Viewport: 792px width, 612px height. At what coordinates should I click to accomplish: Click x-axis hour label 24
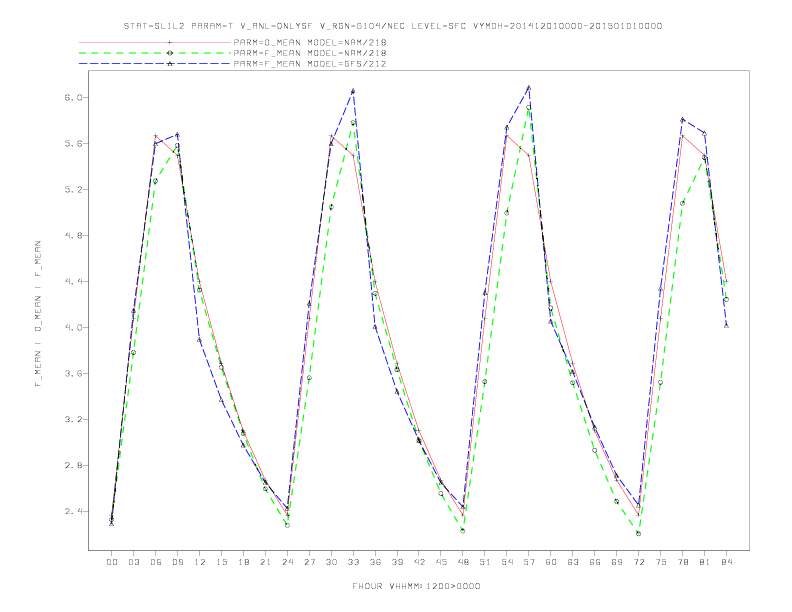point(287,562)
